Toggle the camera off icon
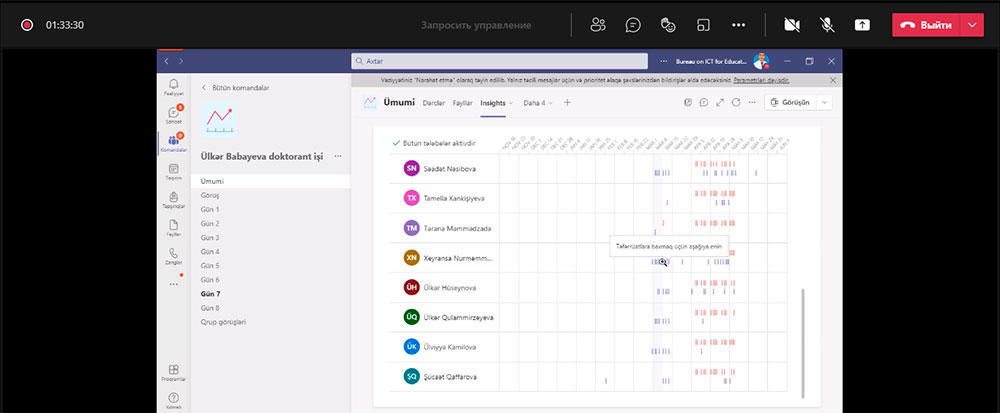Viewport: 1000px width, 413px height. (x=791, y=25)
